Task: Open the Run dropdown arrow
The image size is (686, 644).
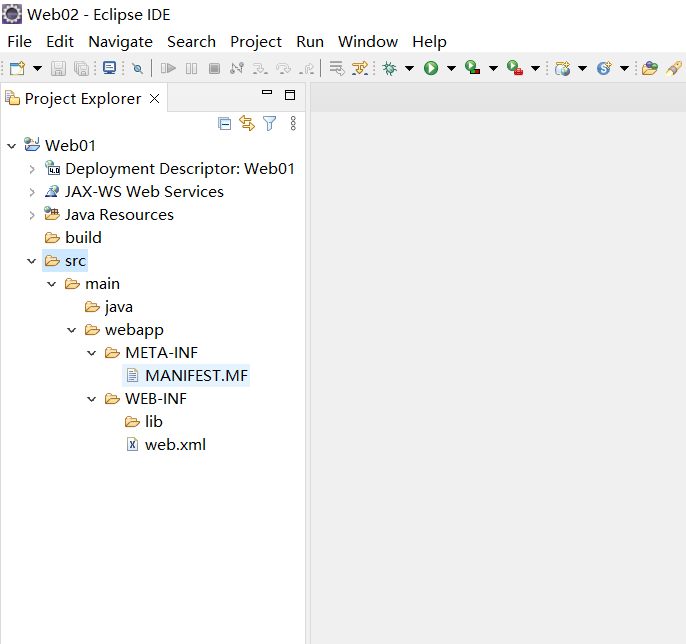Action: point(452,68)
